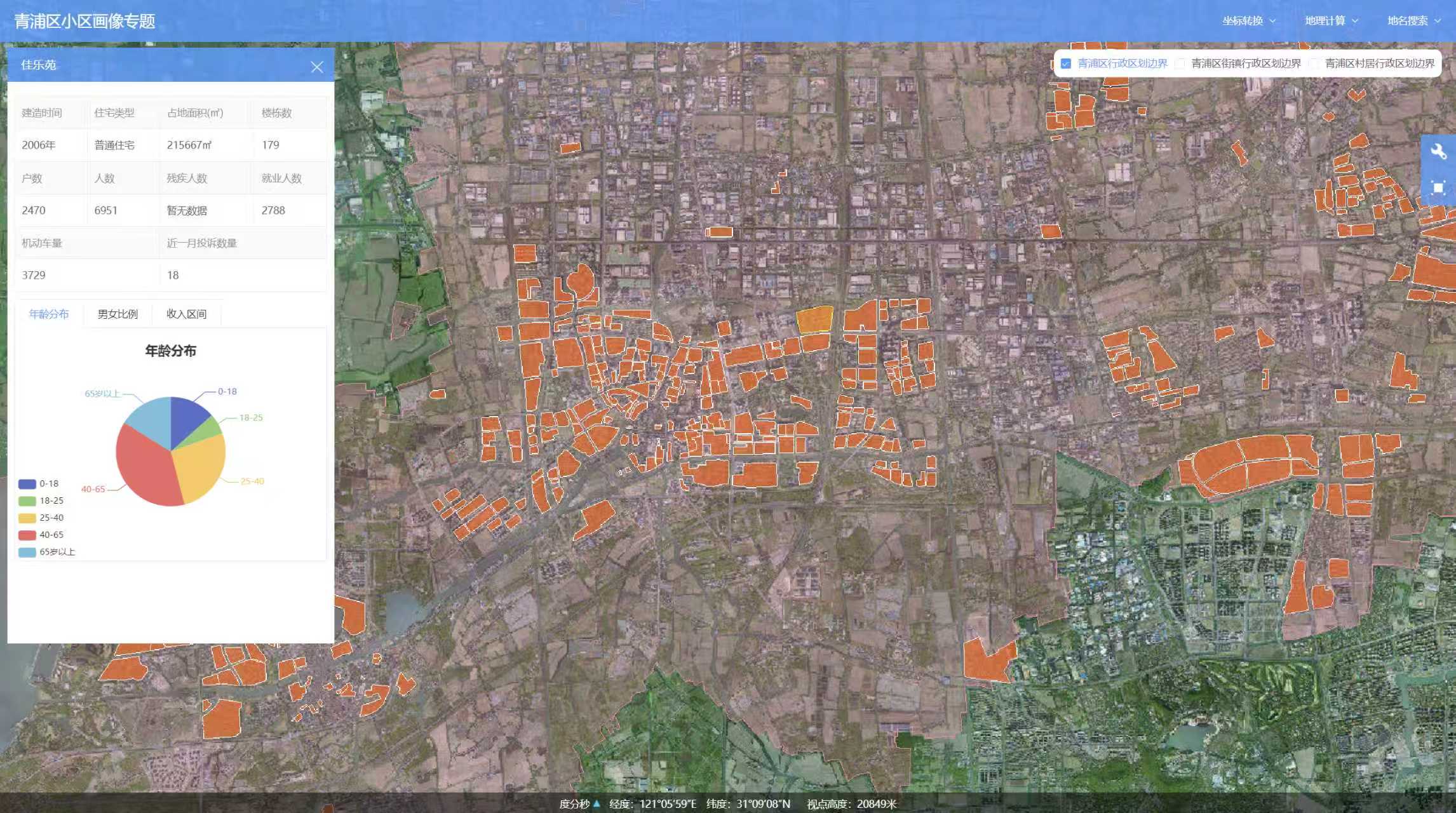Enable 青浦区村居行政区划边界 checkbox

[x=1314, y=64]
